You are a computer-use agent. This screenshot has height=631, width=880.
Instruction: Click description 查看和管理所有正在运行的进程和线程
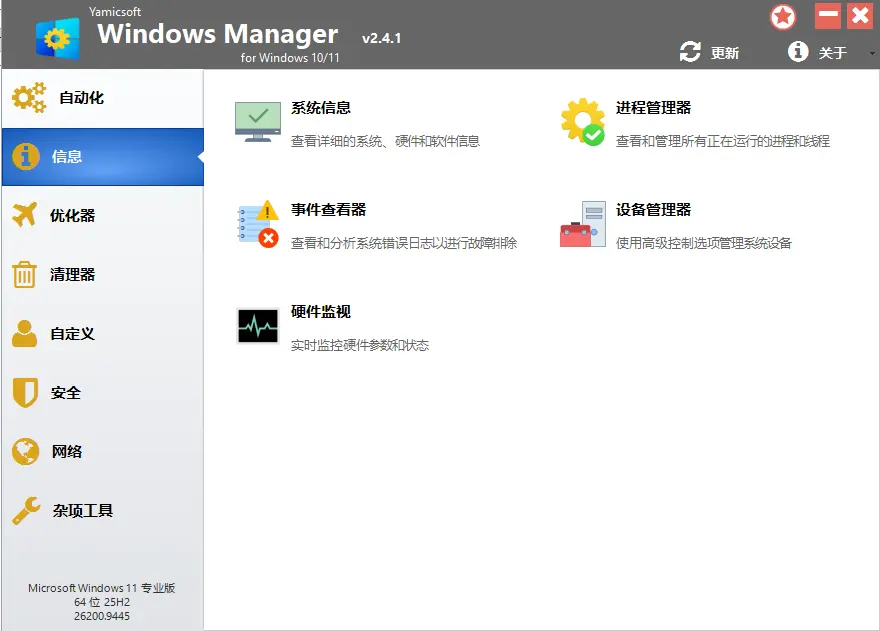(722, 141)
